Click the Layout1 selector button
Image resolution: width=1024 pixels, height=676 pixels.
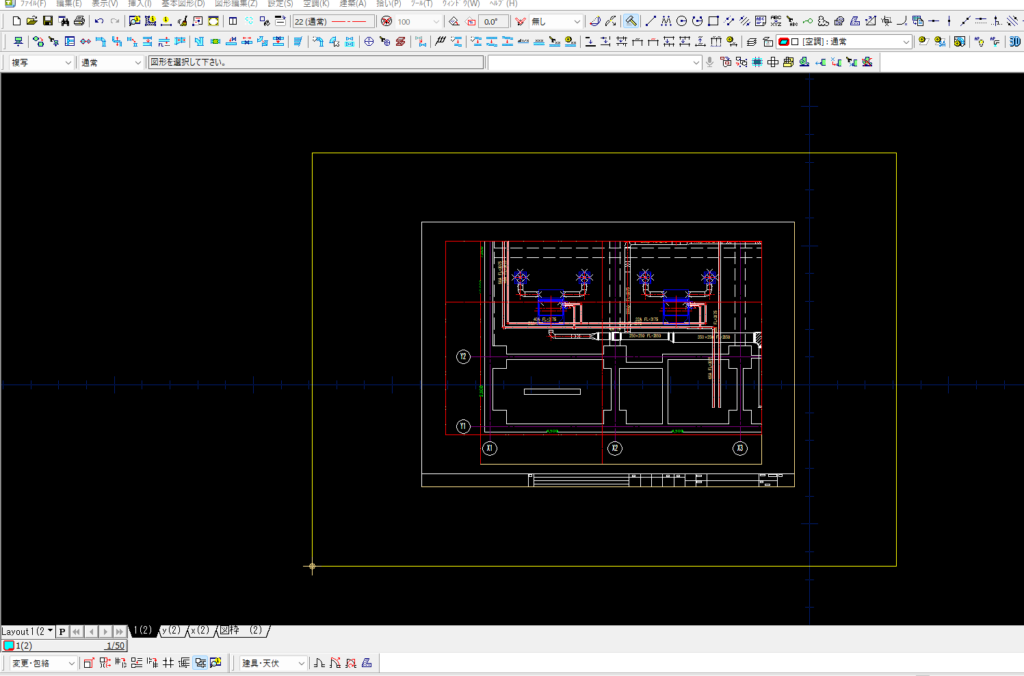pos(27,631)
